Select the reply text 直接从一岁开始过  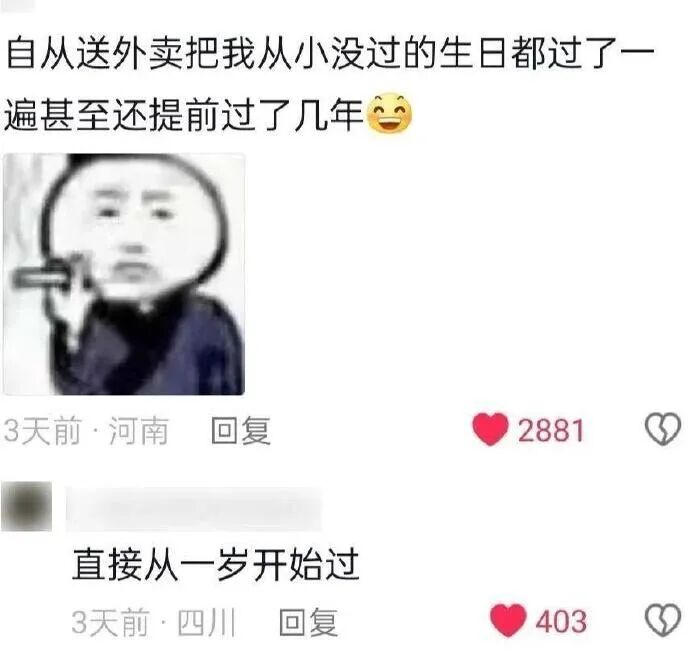[x=216, y=565]
